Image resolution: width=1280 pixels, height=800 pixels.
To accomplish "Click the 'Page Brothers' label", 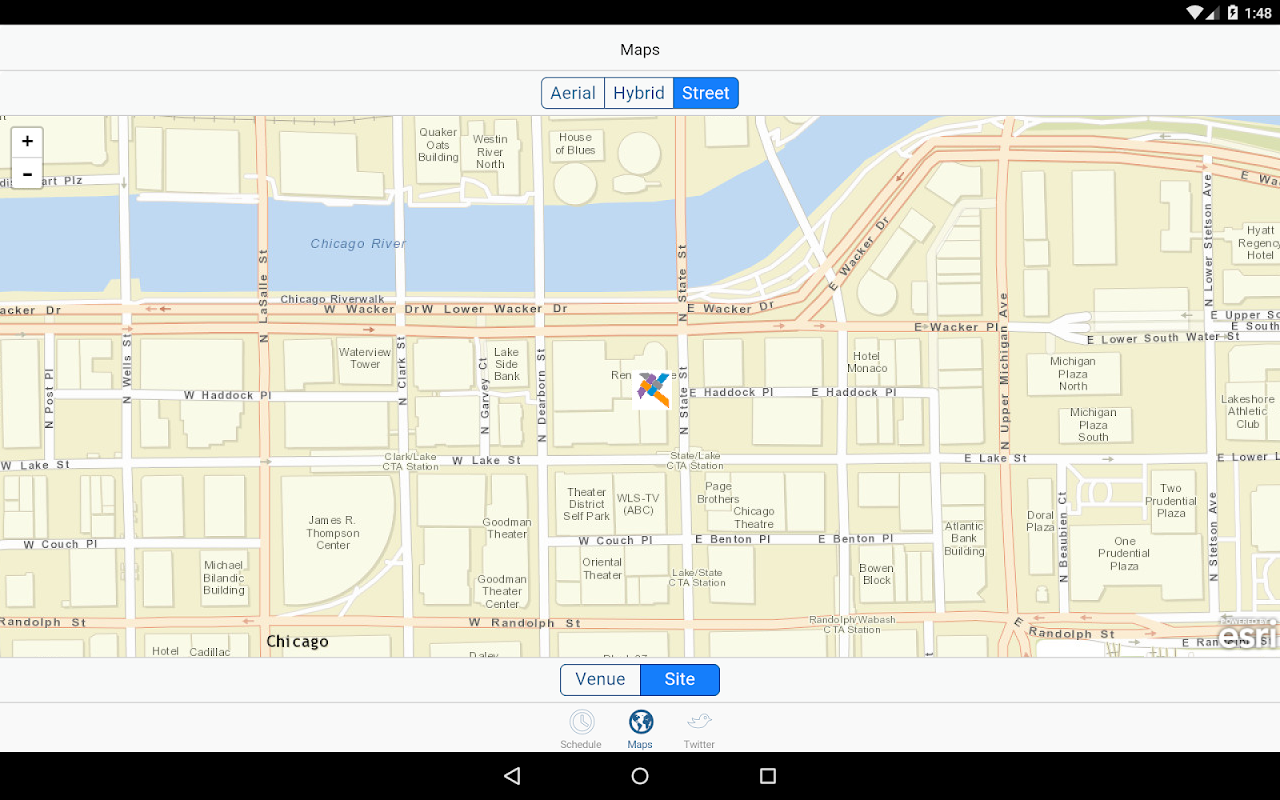I will (x=718, y=493).
